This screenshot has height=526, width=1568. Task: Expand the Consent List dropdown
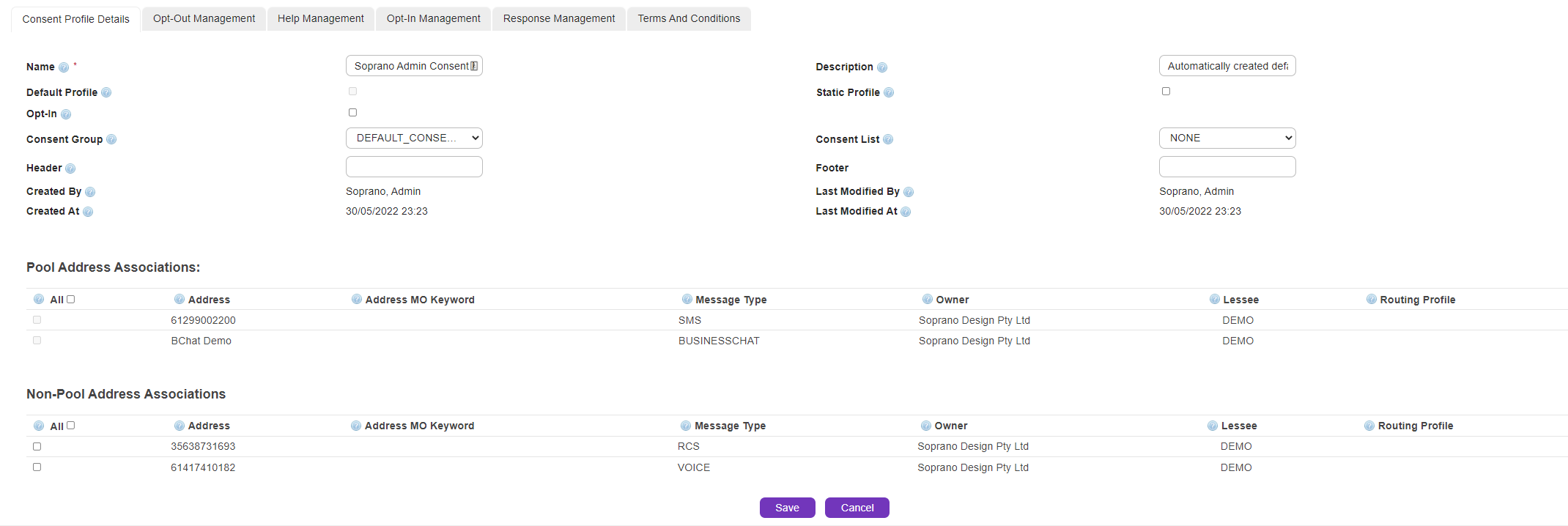pyautogui.click(x=1227, y=138)
